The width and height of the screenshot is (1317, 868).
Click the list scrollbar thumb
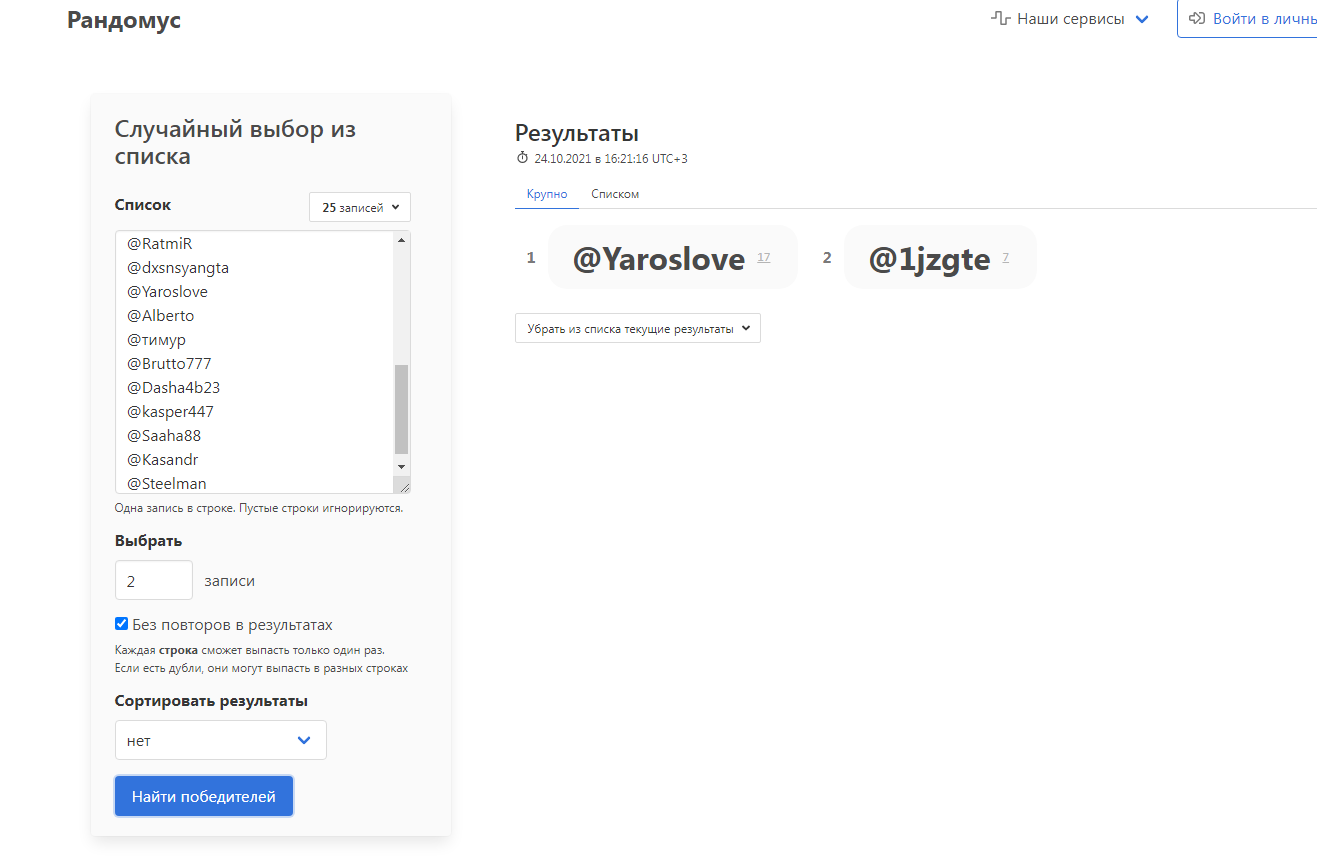click(402, 408)
